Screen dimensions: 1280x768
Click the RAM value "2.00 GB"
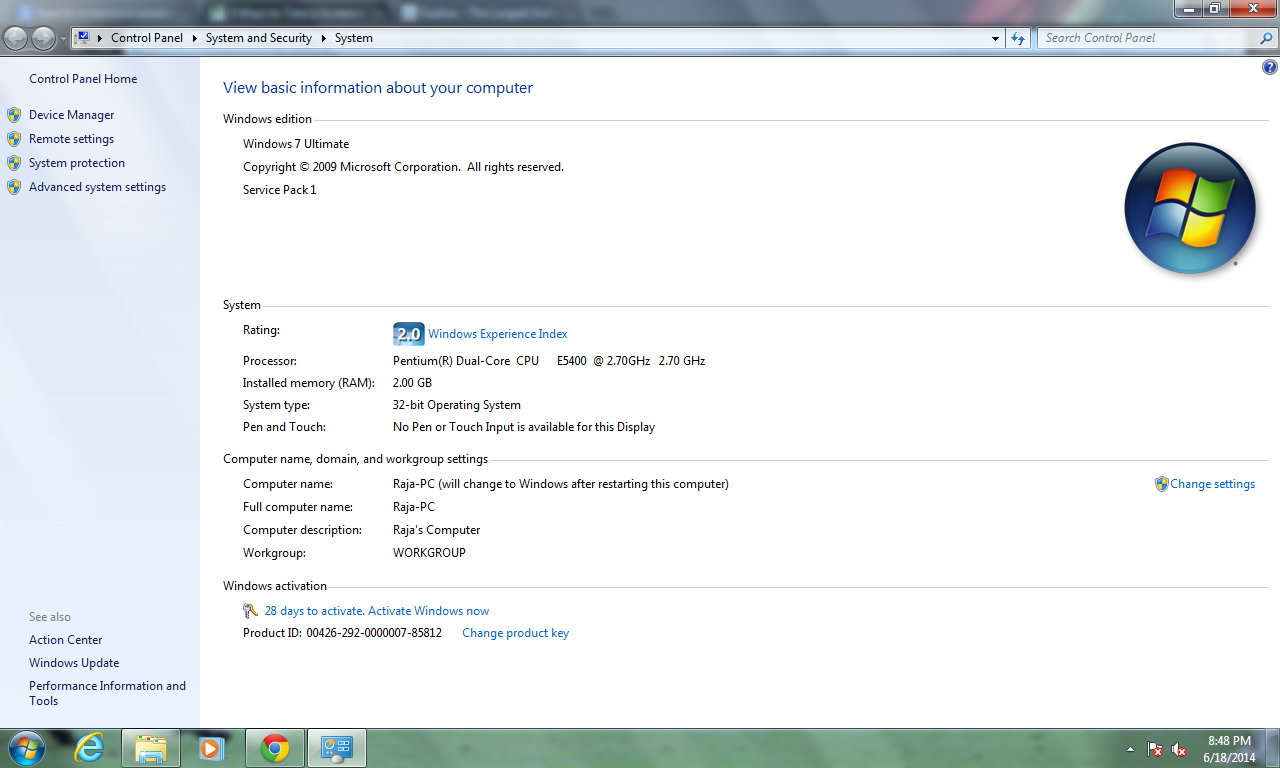point(412,383)
